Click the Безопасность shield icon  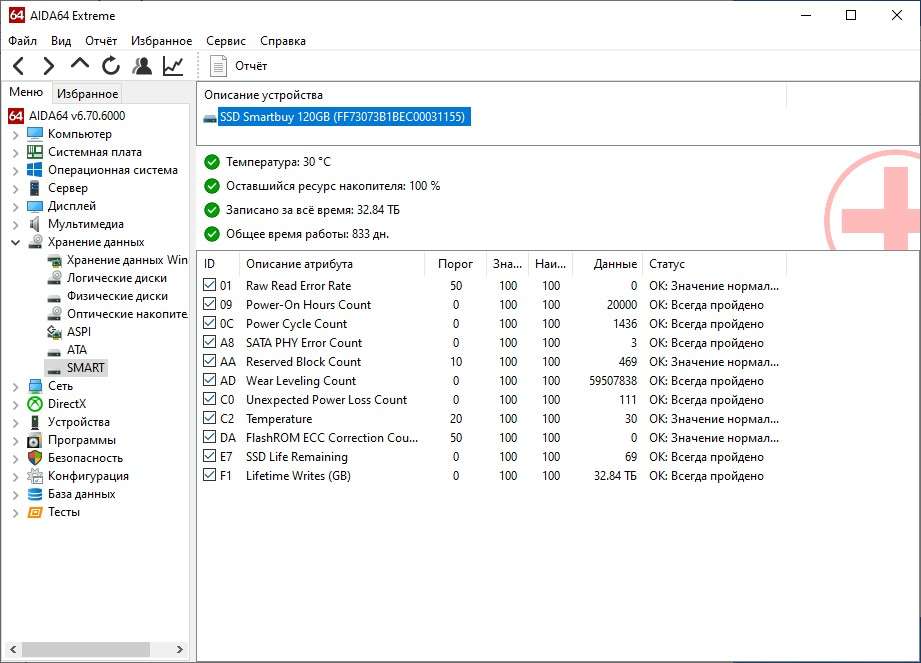[x=35, y=458]
